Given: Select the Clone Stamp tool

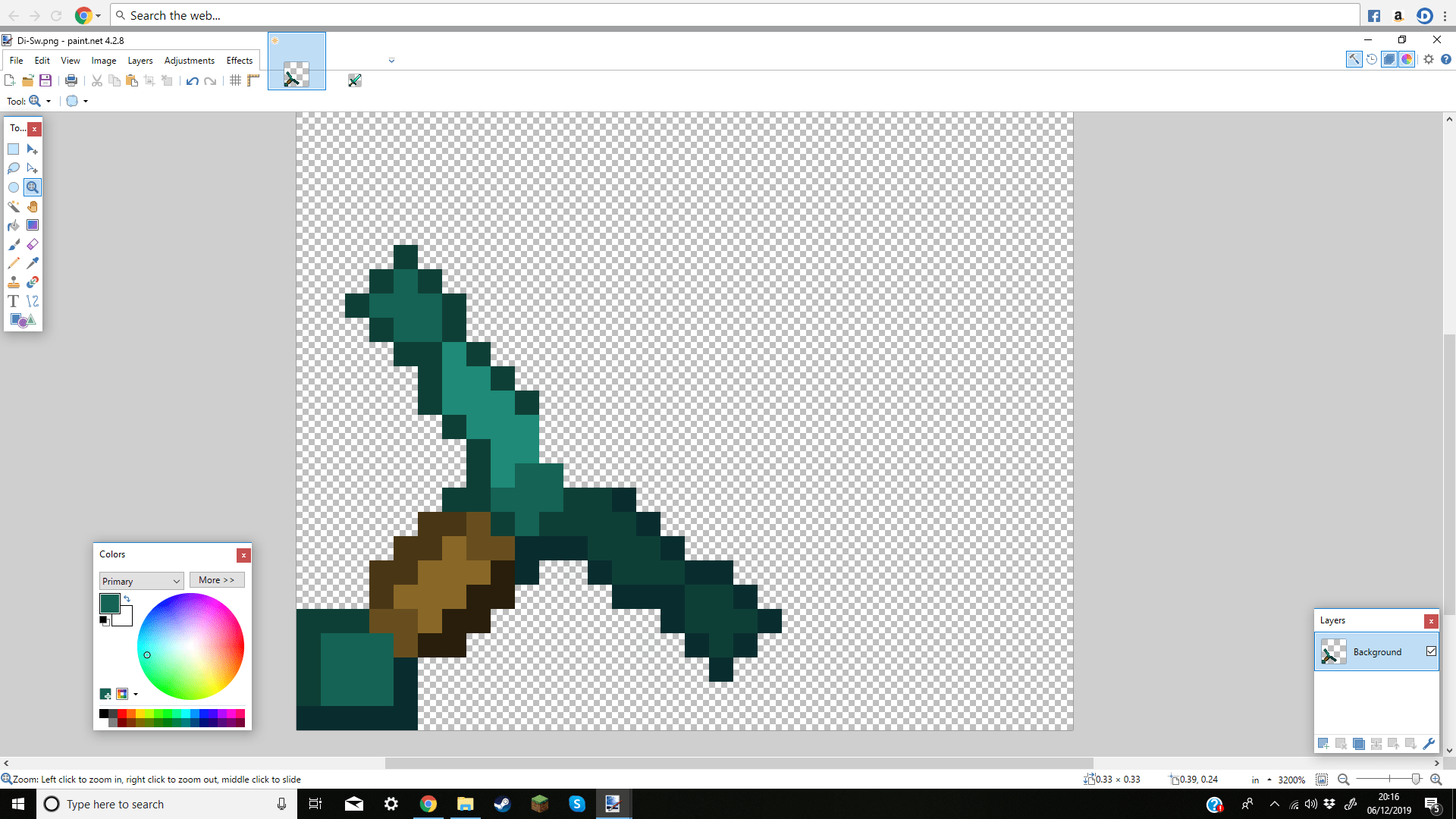Looking at the screenshot, I should coord(14,282).
